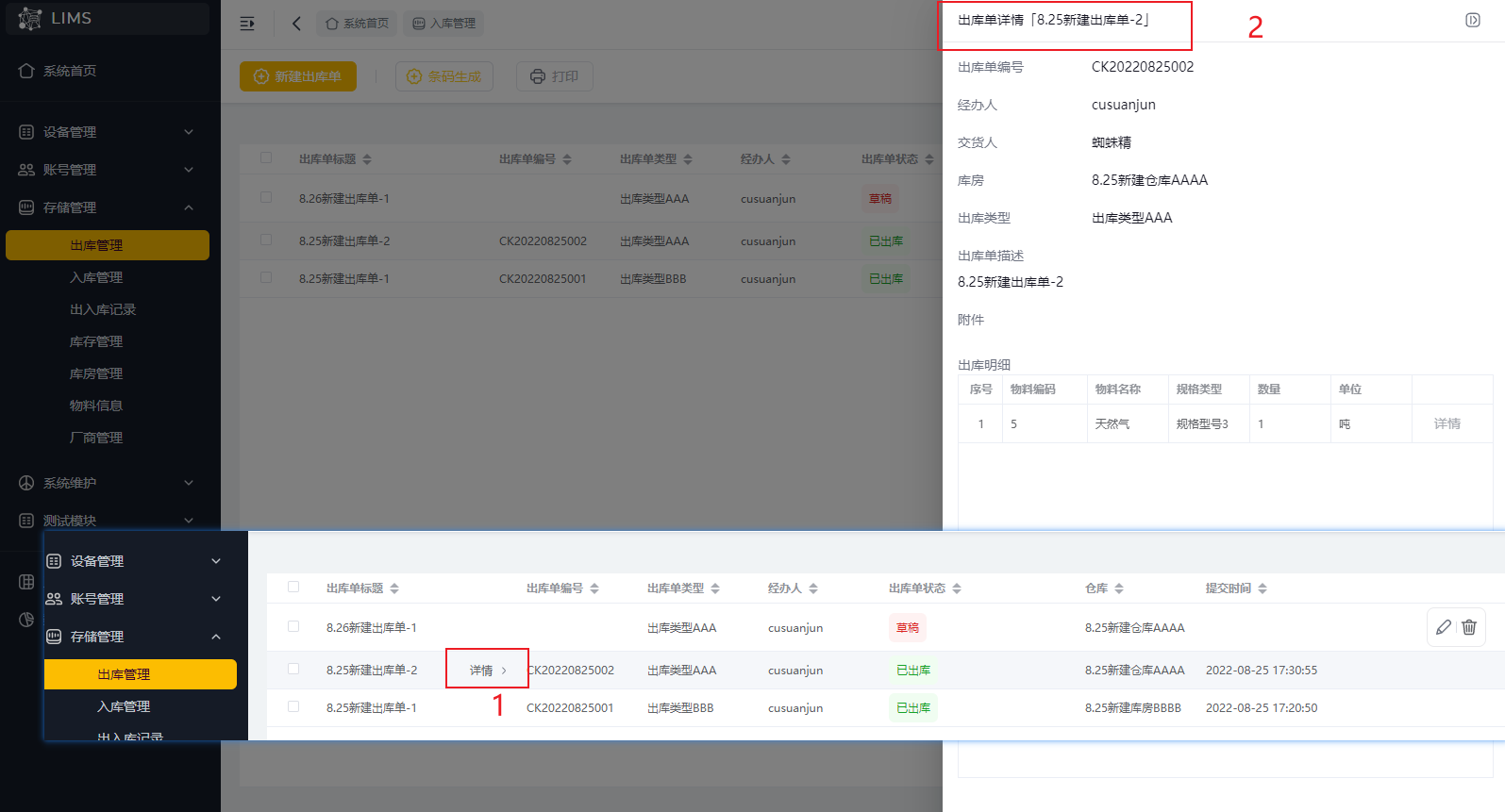The height and width of the screenshot is (812, 1505).
Task: Expand the 测试模块 chevron
Action: [x=189, y=521]
